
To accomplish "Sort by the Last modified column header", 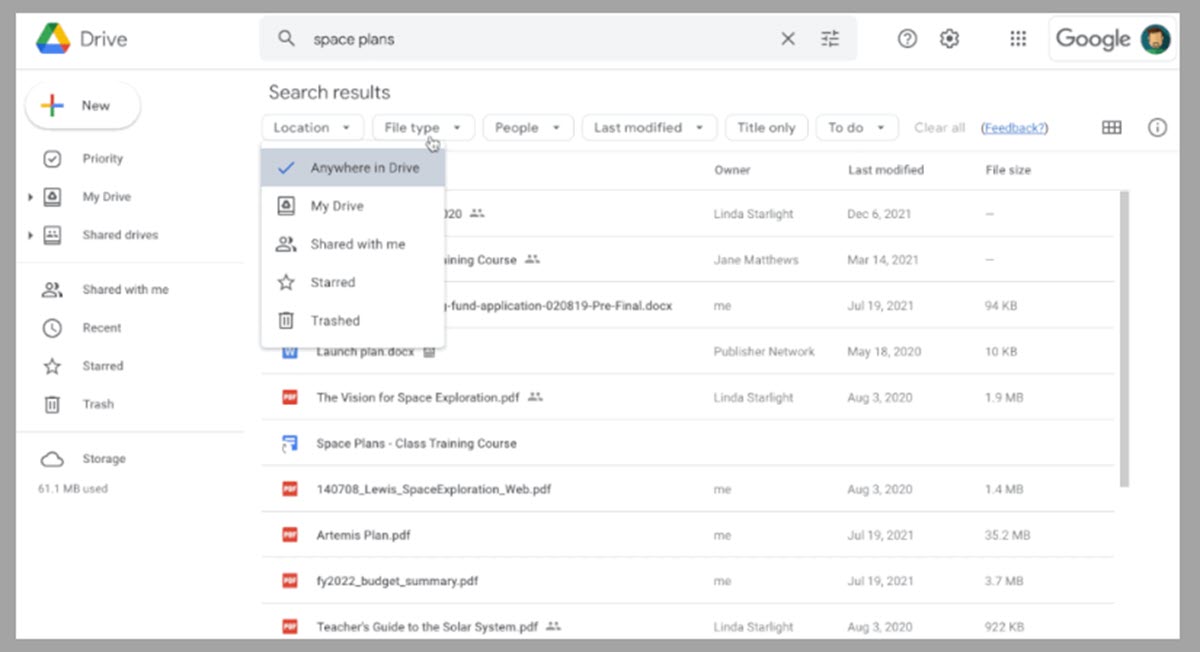I will 886,170.
